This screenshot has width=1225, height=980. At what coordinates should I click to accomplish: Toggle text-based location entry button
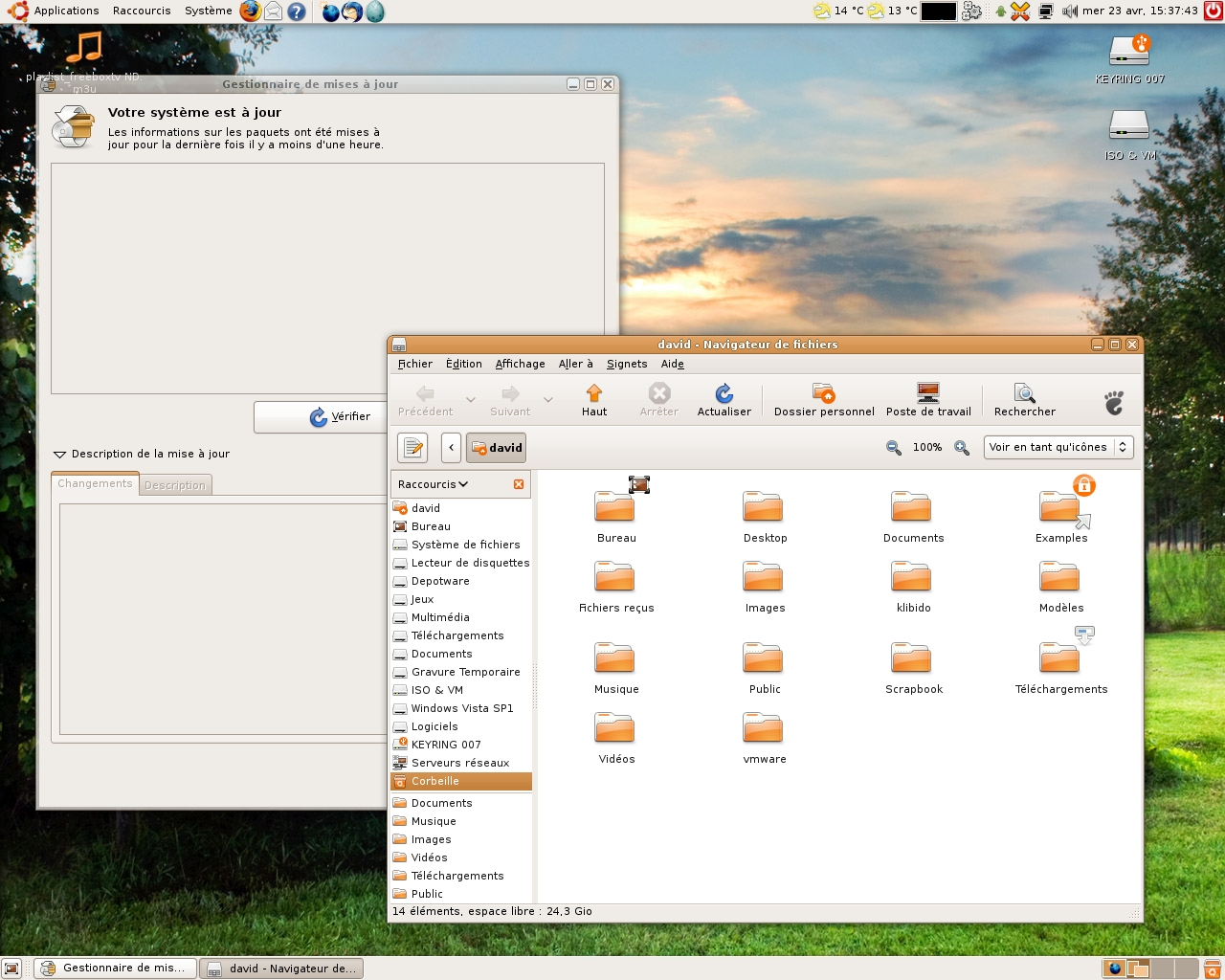point(412,448)
